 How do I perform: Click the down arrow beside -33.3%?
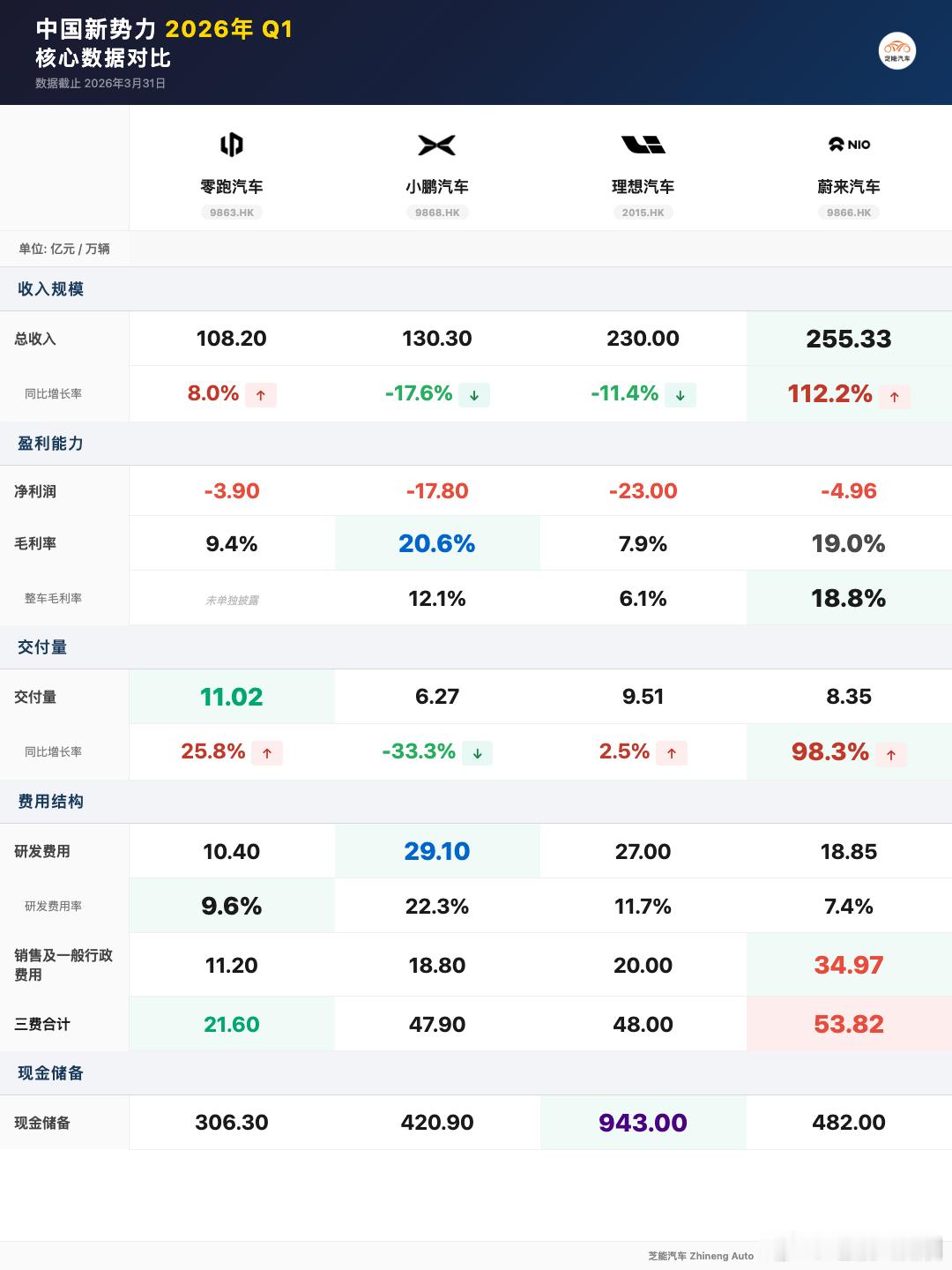coord(477,753)
